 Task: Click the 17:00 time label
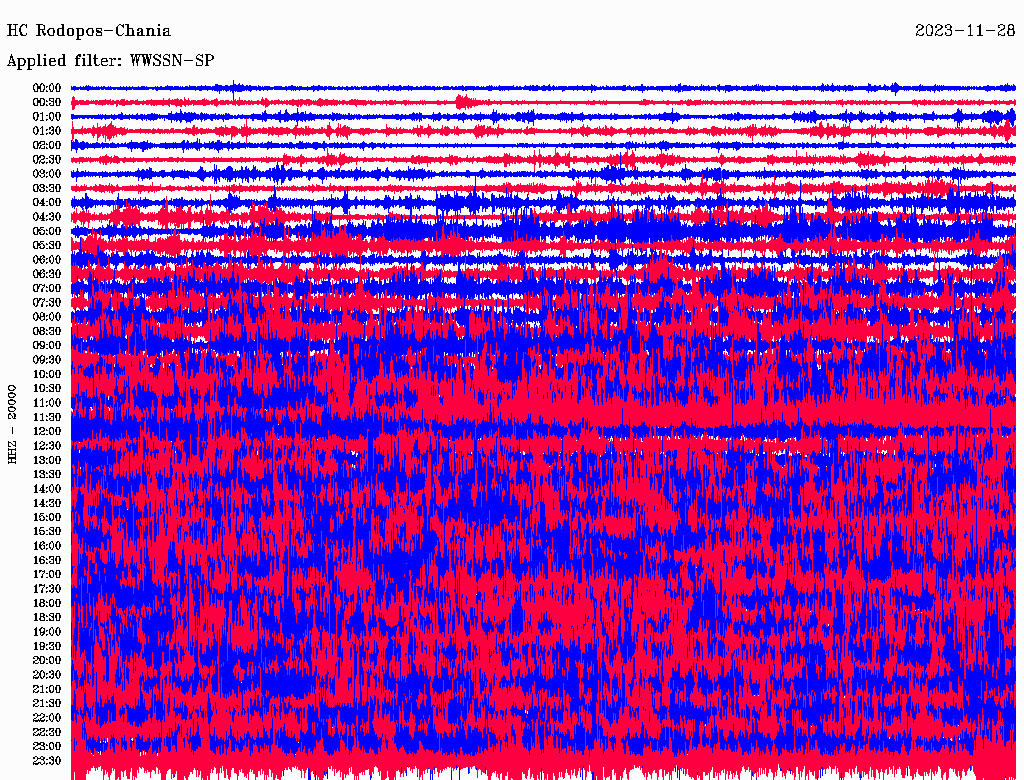(x=47, y=574)
